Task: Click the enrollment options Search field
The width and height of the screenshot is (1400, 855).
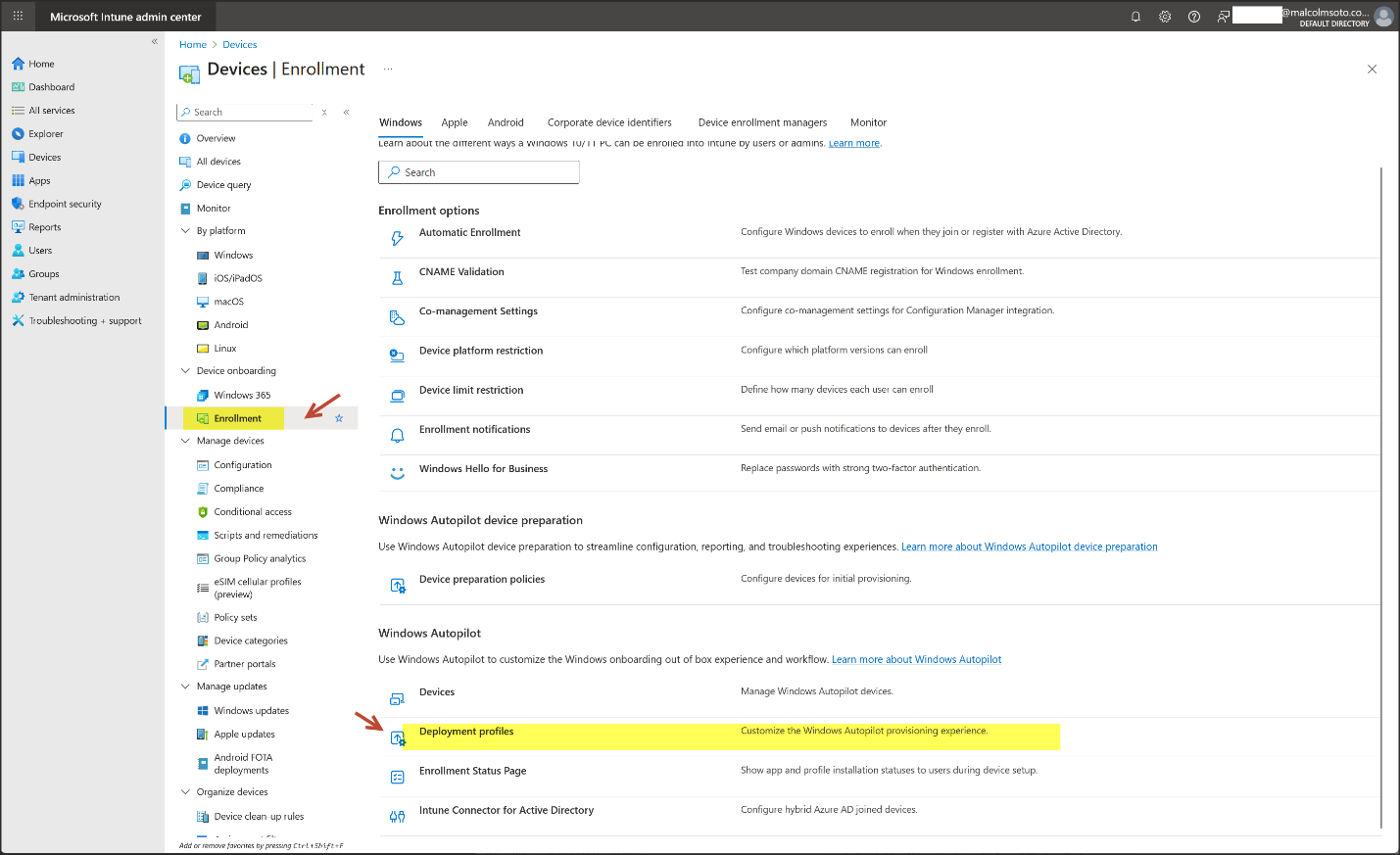Action: tap(479, 172)
